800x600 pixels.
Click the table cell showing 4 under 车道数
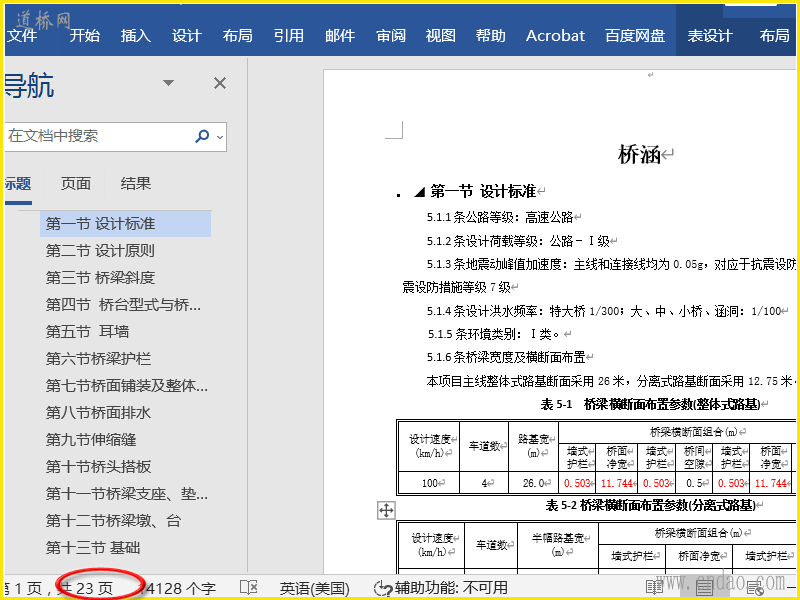coord(484,483)
